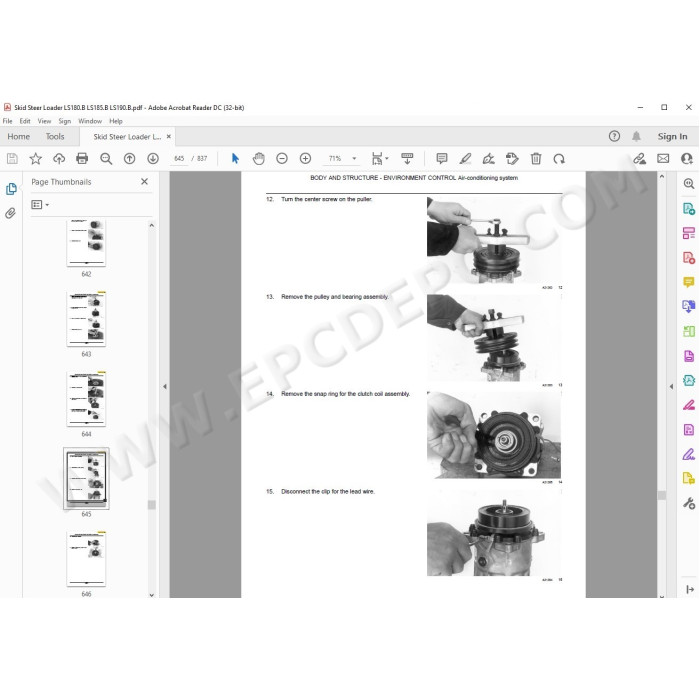Open attachments paperclip panel
This screenshot has height=700, width=700.
click(11, 213)
